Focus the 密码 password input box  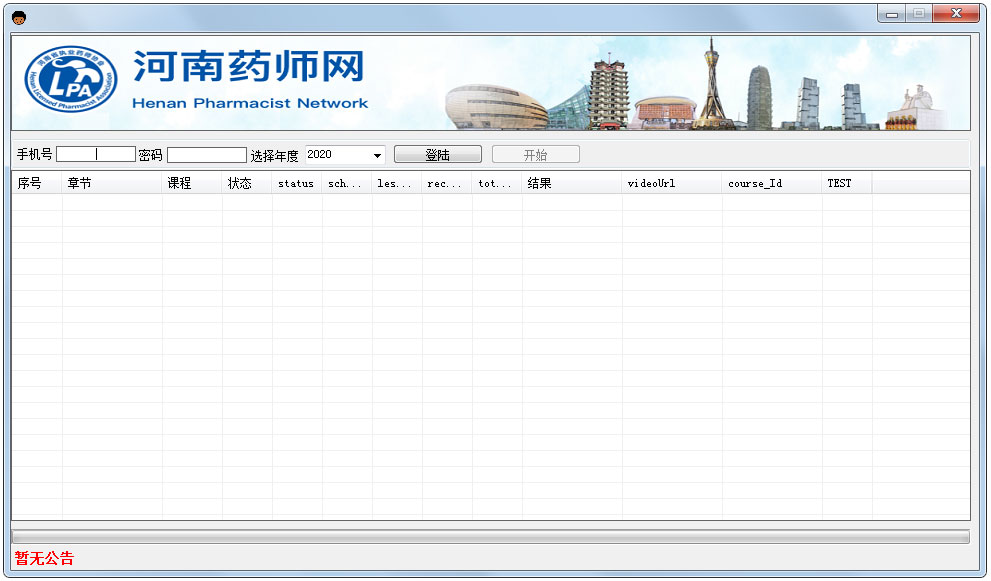pyautogui.click(x=207, y=155)
